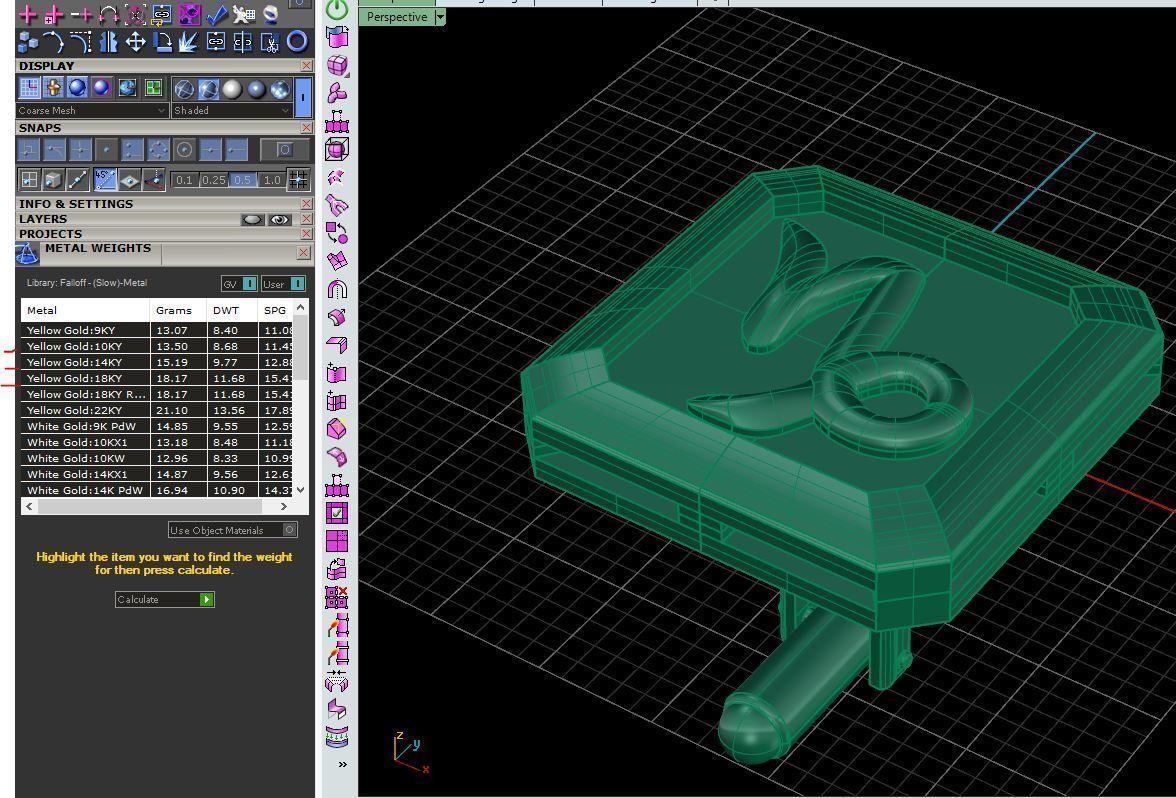The height and width of the screenshot is (798, 1176).
Task: Select the pink faceted gem surface icon
Action: (338, 428)
